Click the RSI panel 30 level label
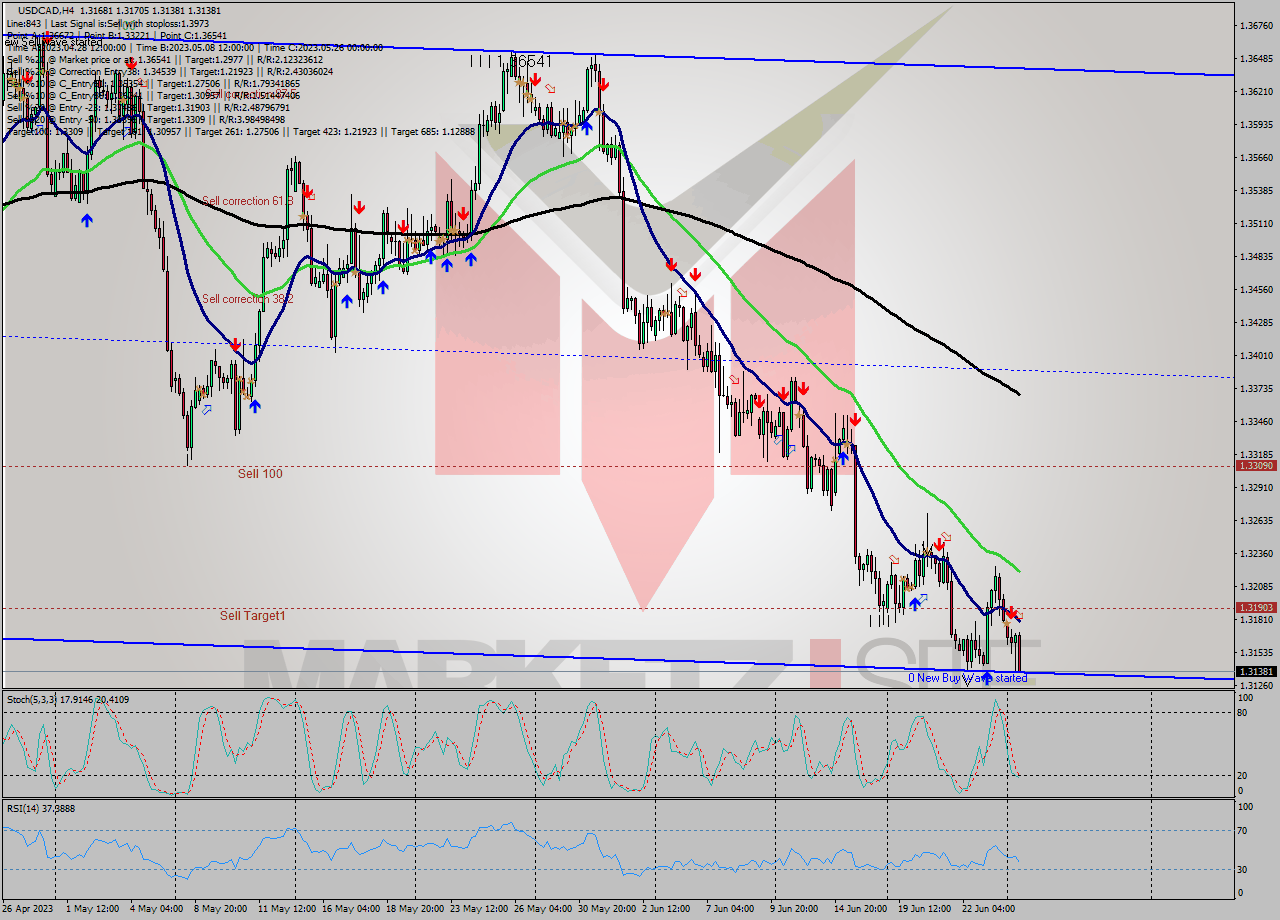 coord(1242,869)
